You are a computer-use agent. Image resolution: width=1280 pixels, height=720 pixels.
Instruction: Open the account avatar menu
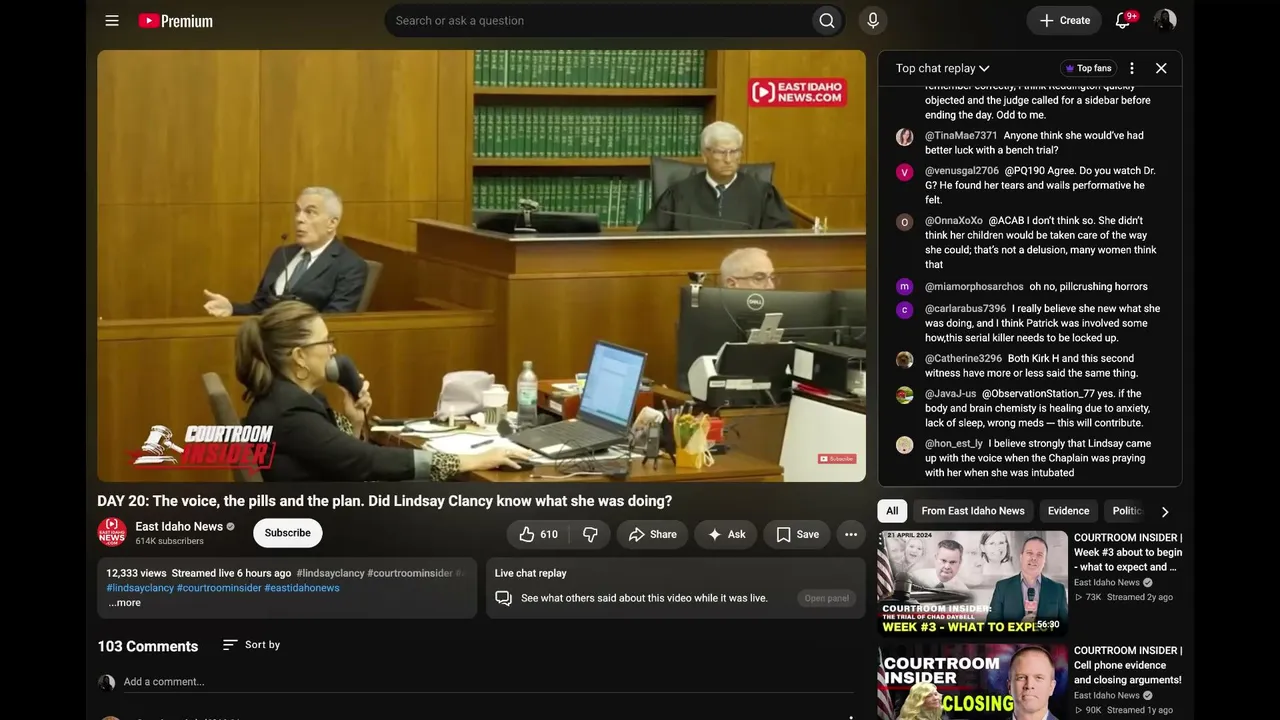[x=1165, y=21]
